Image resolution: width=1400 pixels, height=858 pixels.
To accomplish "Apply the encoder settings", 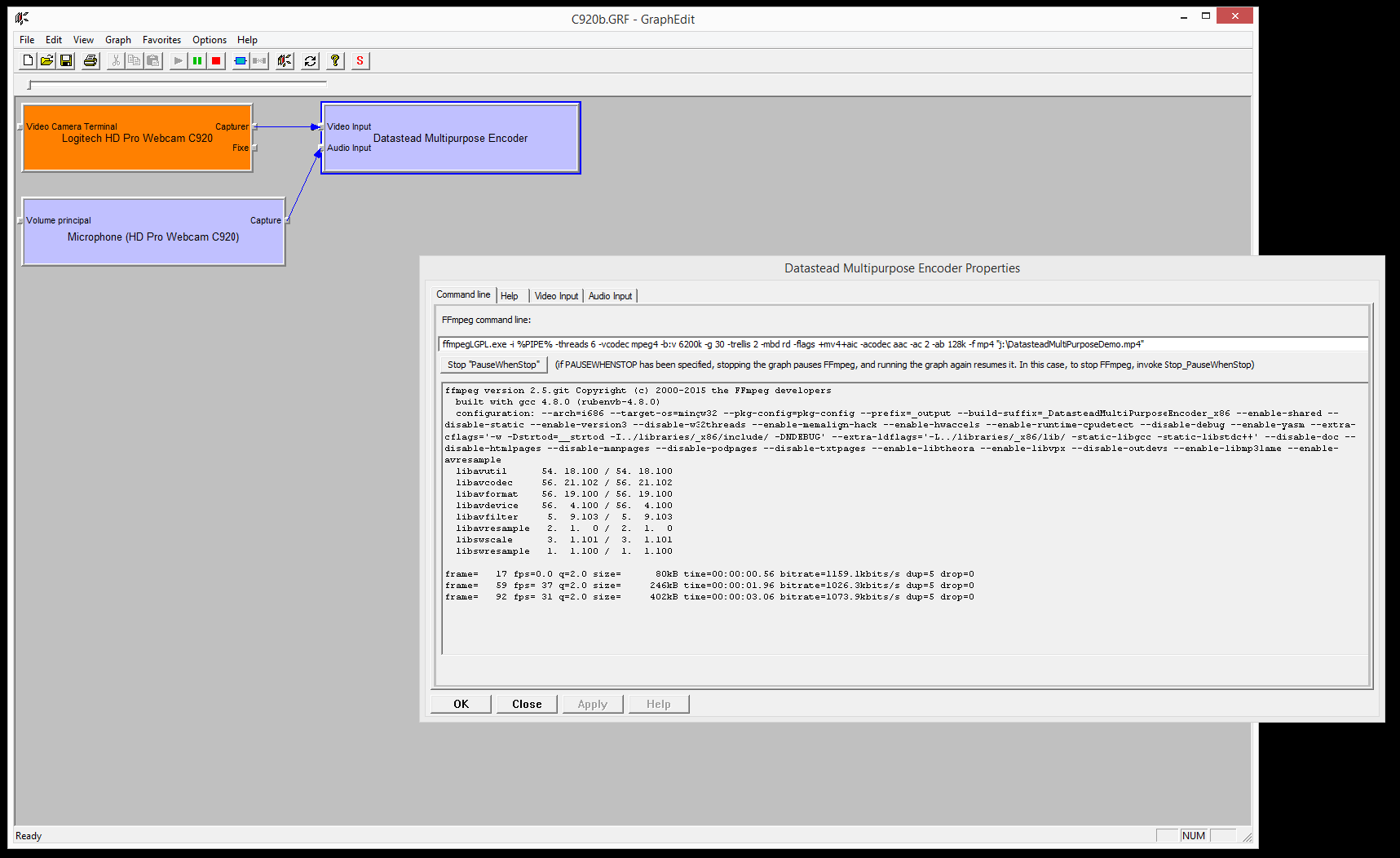I will [x=593, y=703].
